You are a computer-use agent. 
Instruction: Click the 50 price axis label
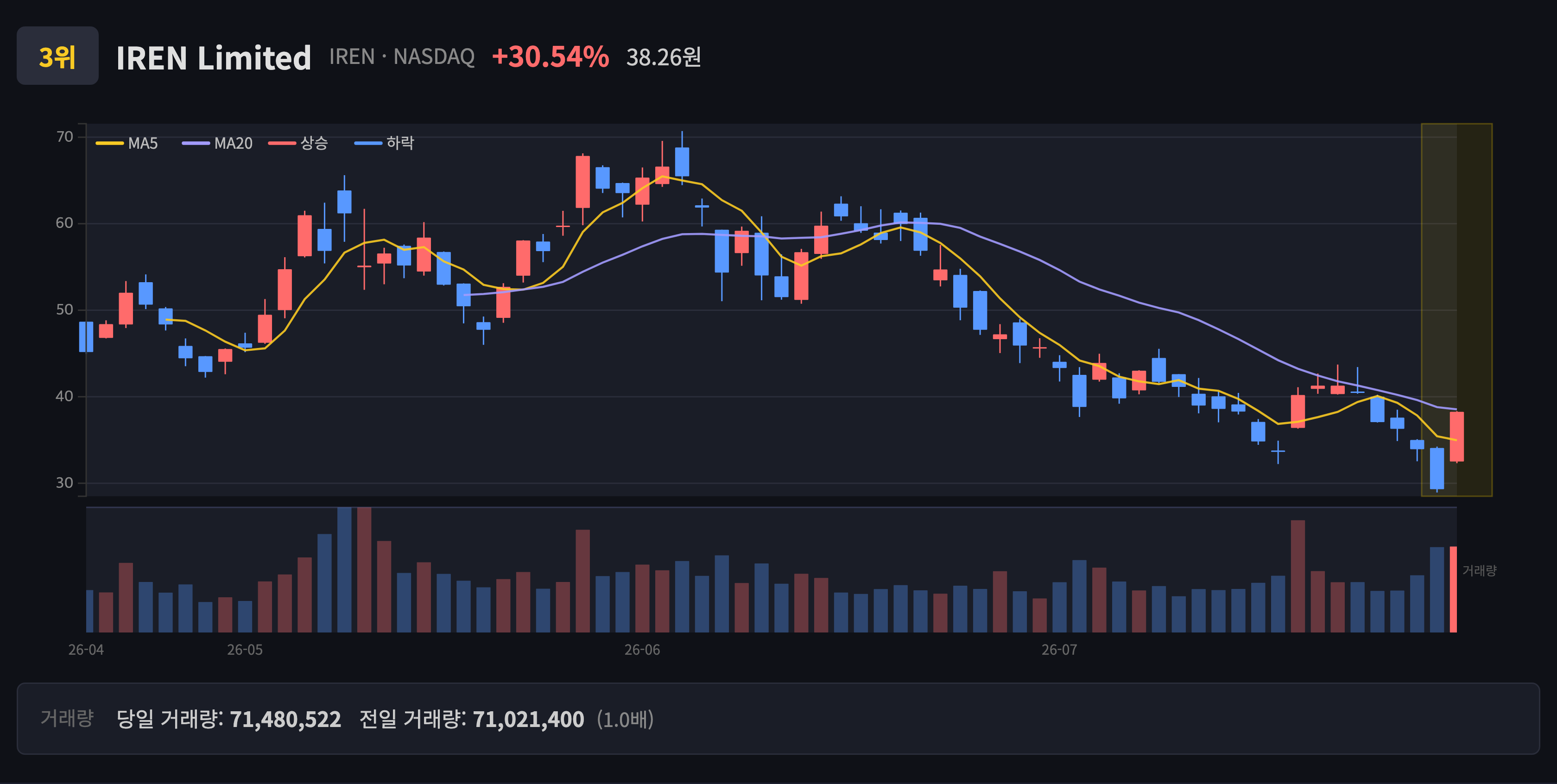click(65, 310)
